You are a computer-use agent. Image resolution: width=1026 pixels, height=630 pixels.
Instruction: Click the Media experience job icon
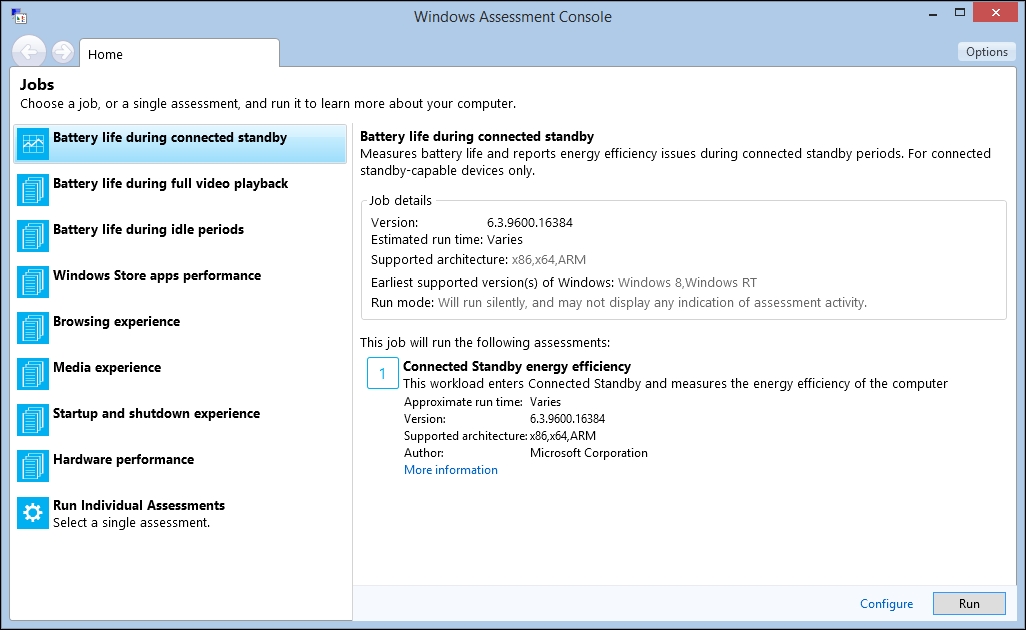pyautogui.click(x=31, y=374)
